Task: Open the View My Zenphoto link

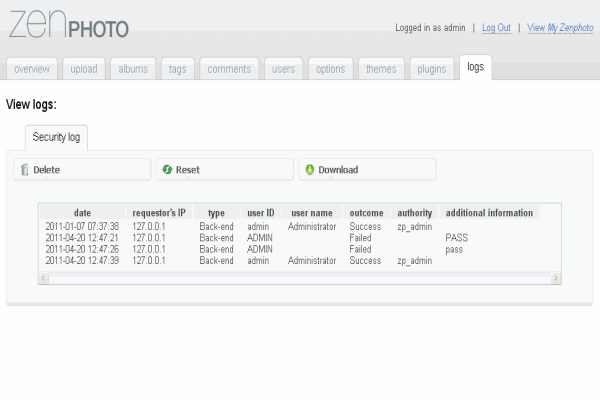Action: 560,28
